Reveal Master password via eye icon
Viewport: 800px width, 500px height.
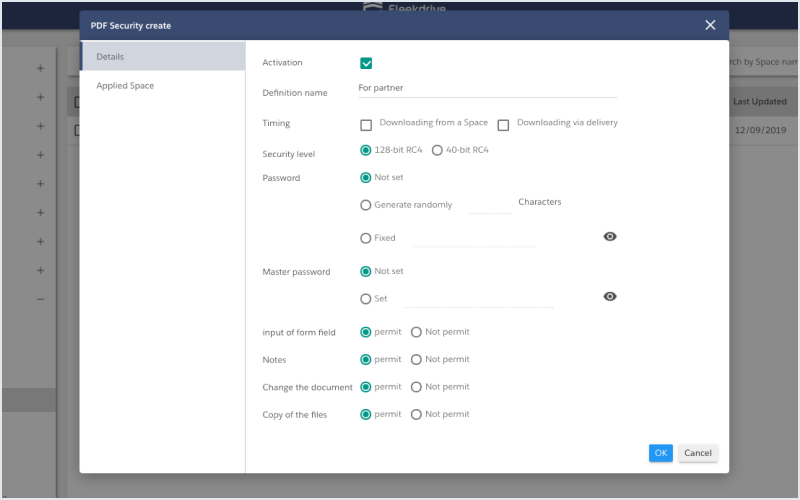pos(610,296)
